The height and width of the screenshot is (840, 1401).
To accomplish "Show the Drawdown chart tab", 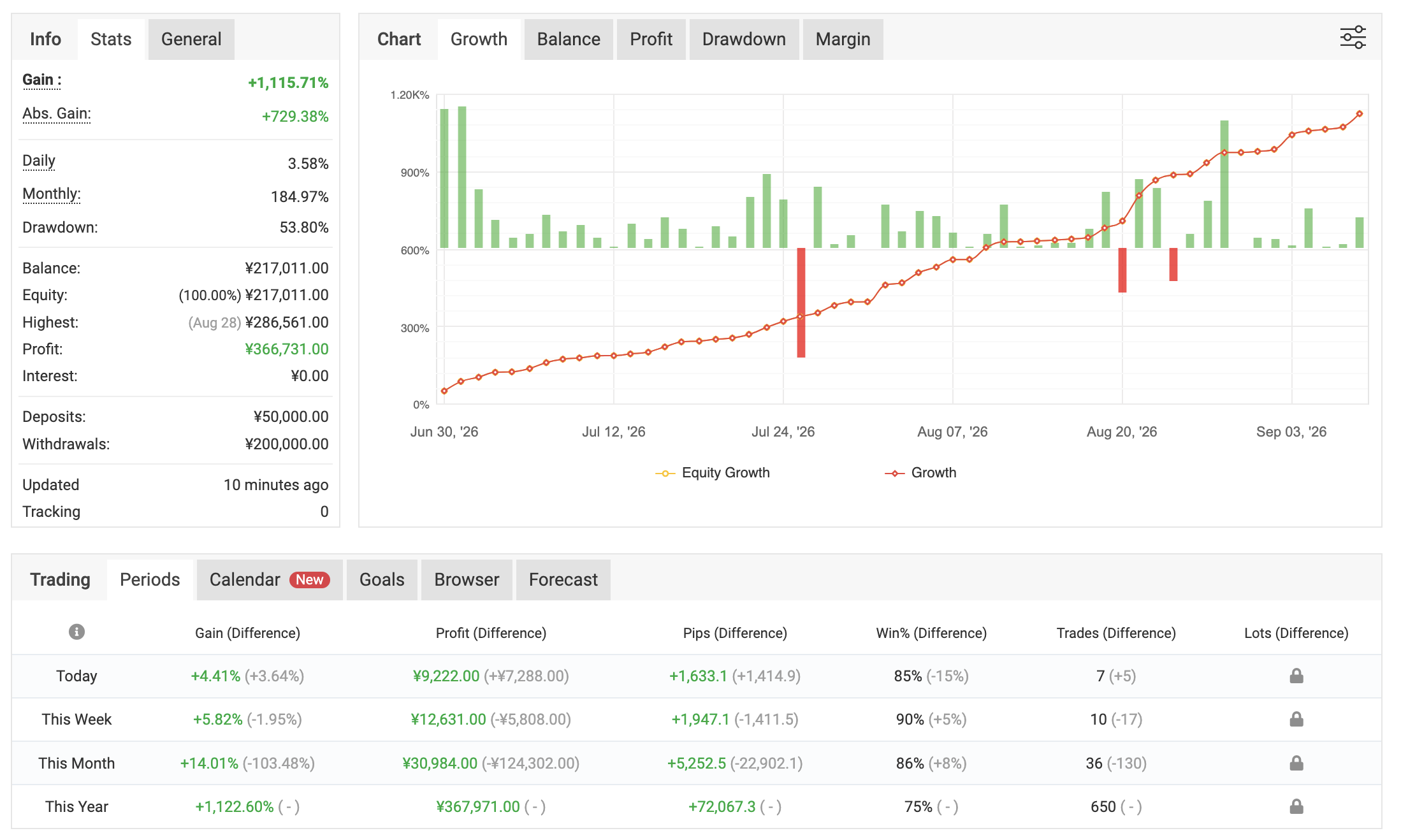I will click(x=744, y=40).
